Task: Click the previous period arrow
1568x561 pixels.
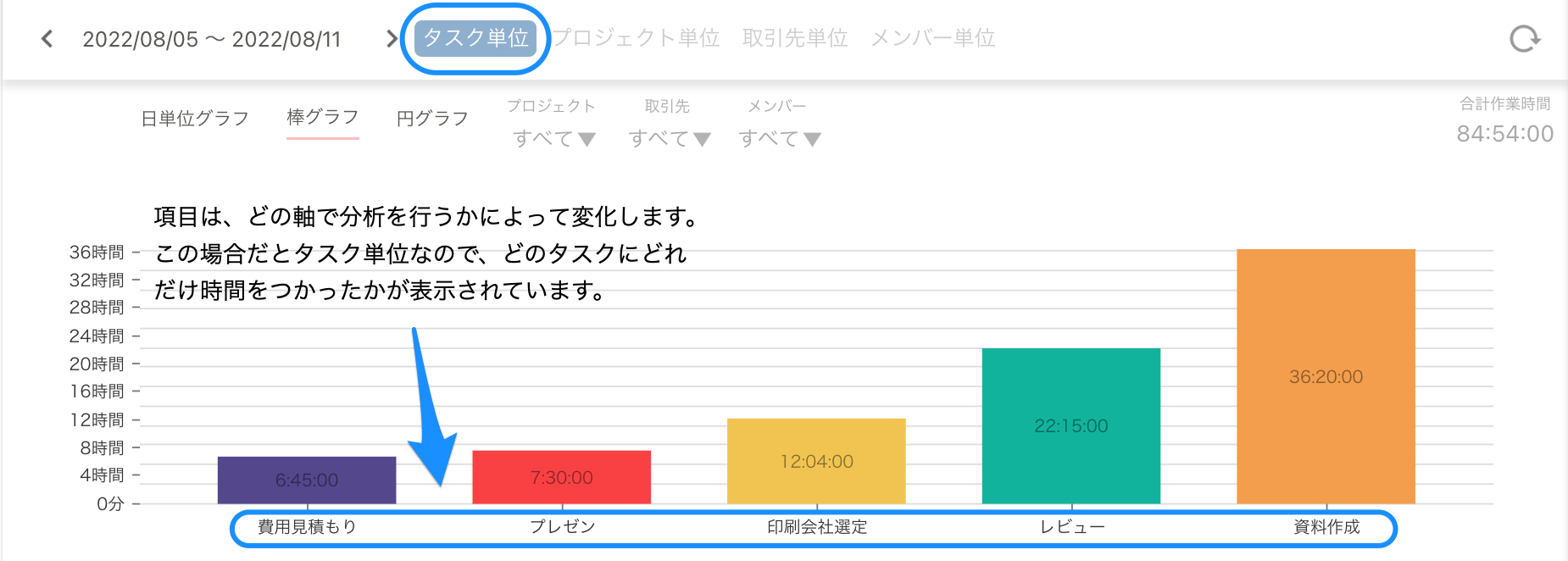Action: point(47,38)
